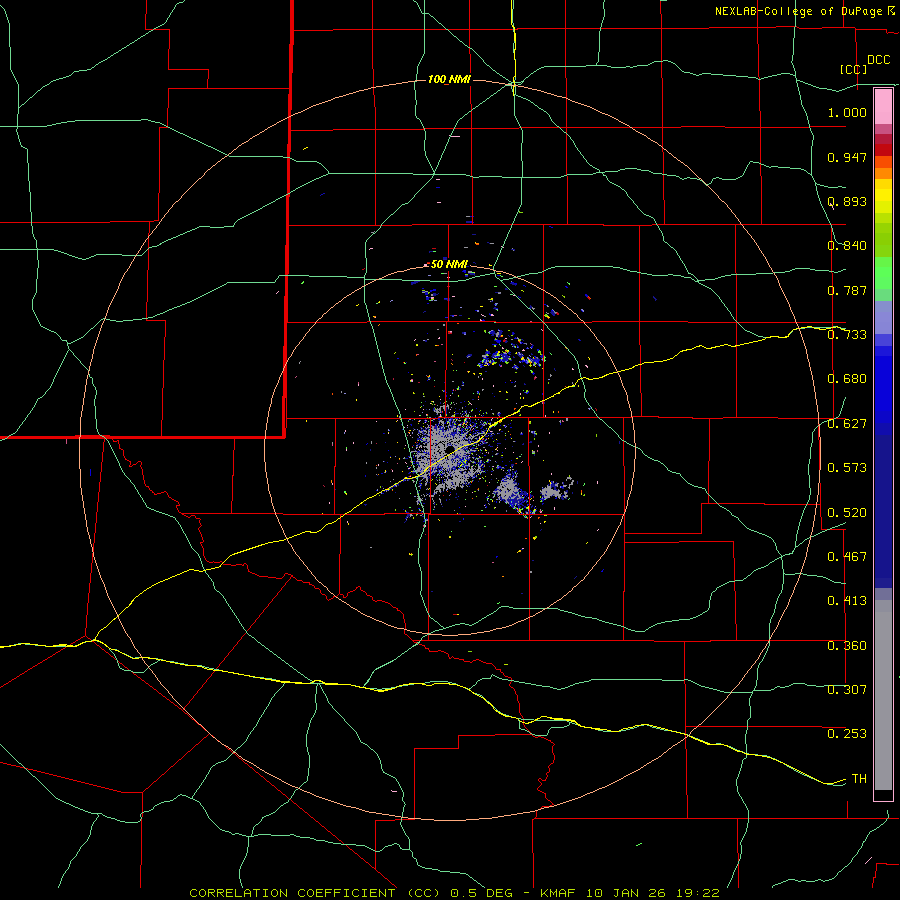Click the 0.520 scale value
Image resolution: width=900 pixels, height=900 pixels.
[847, 513]
